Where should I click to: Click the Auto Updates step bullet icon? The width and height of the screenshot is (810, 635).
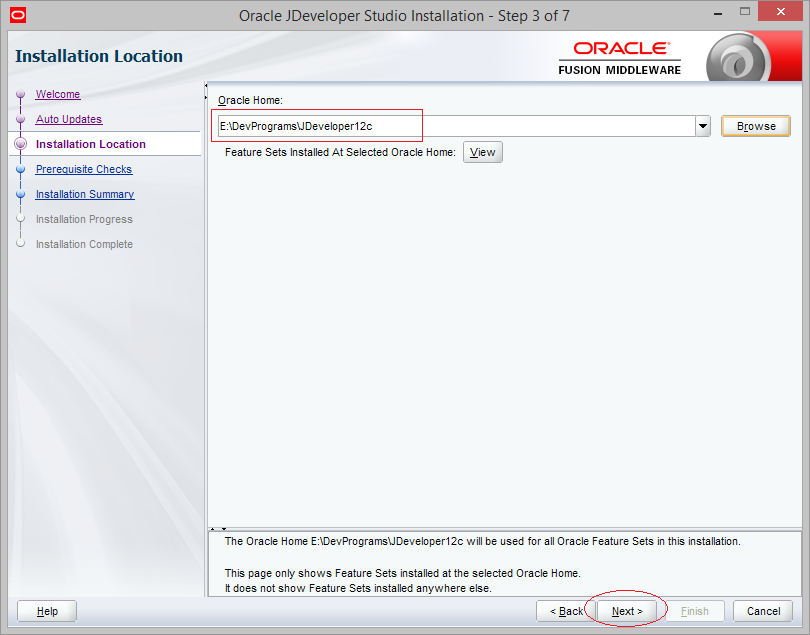pos(21,119)
